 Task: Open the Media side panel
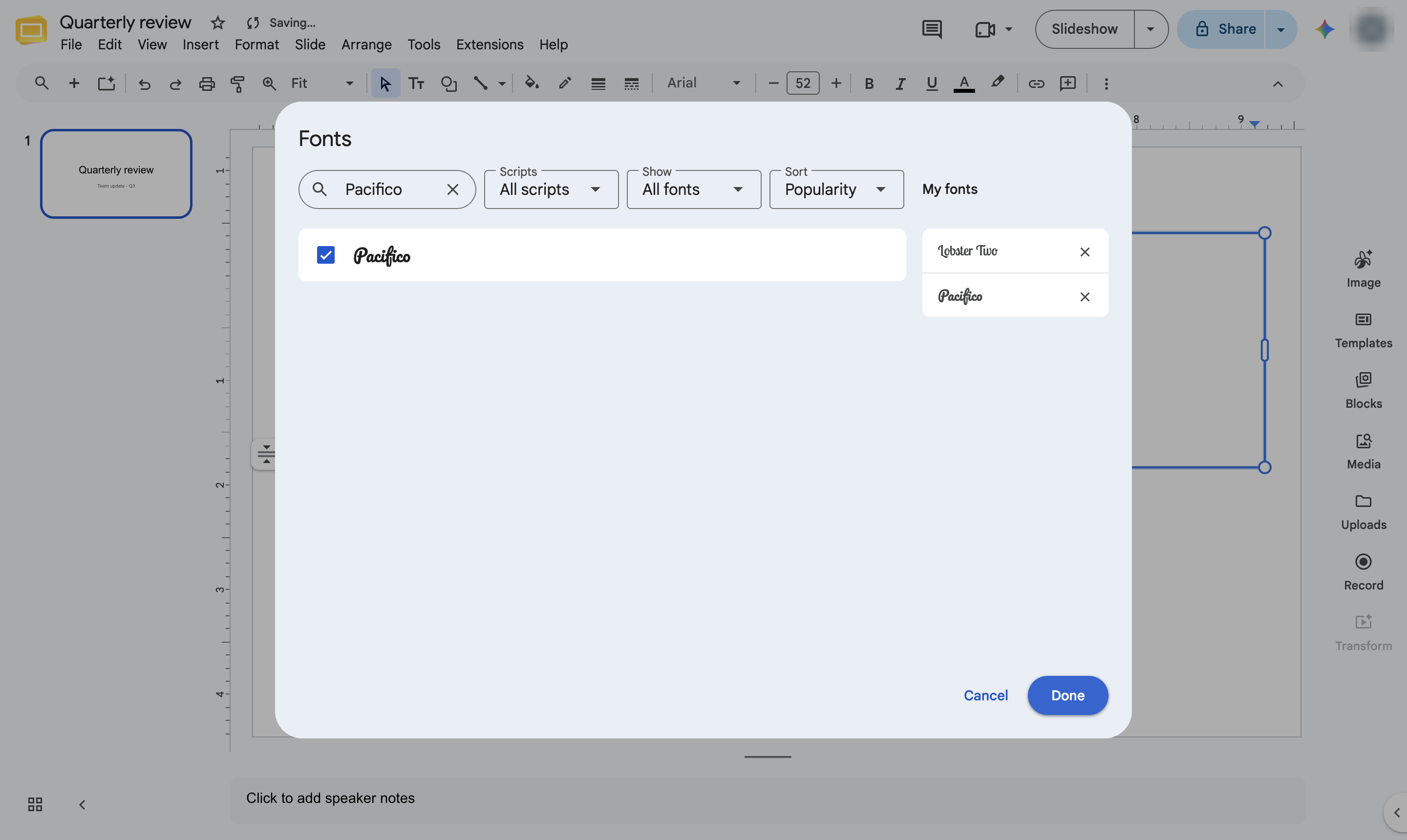pyautogui.click(x=1363, y=452)
